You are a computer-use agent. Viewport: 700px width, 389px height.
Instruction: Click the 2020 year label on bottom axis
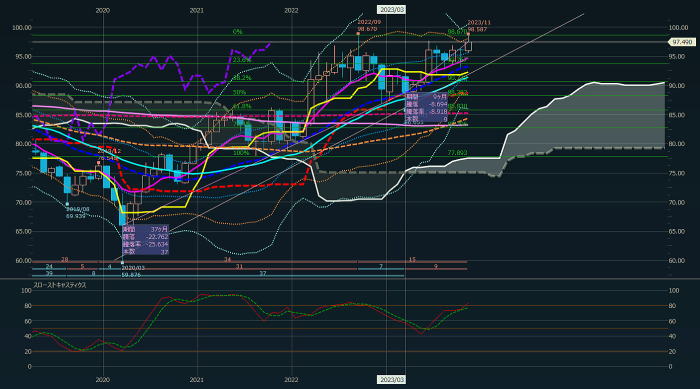pos(103,380)
